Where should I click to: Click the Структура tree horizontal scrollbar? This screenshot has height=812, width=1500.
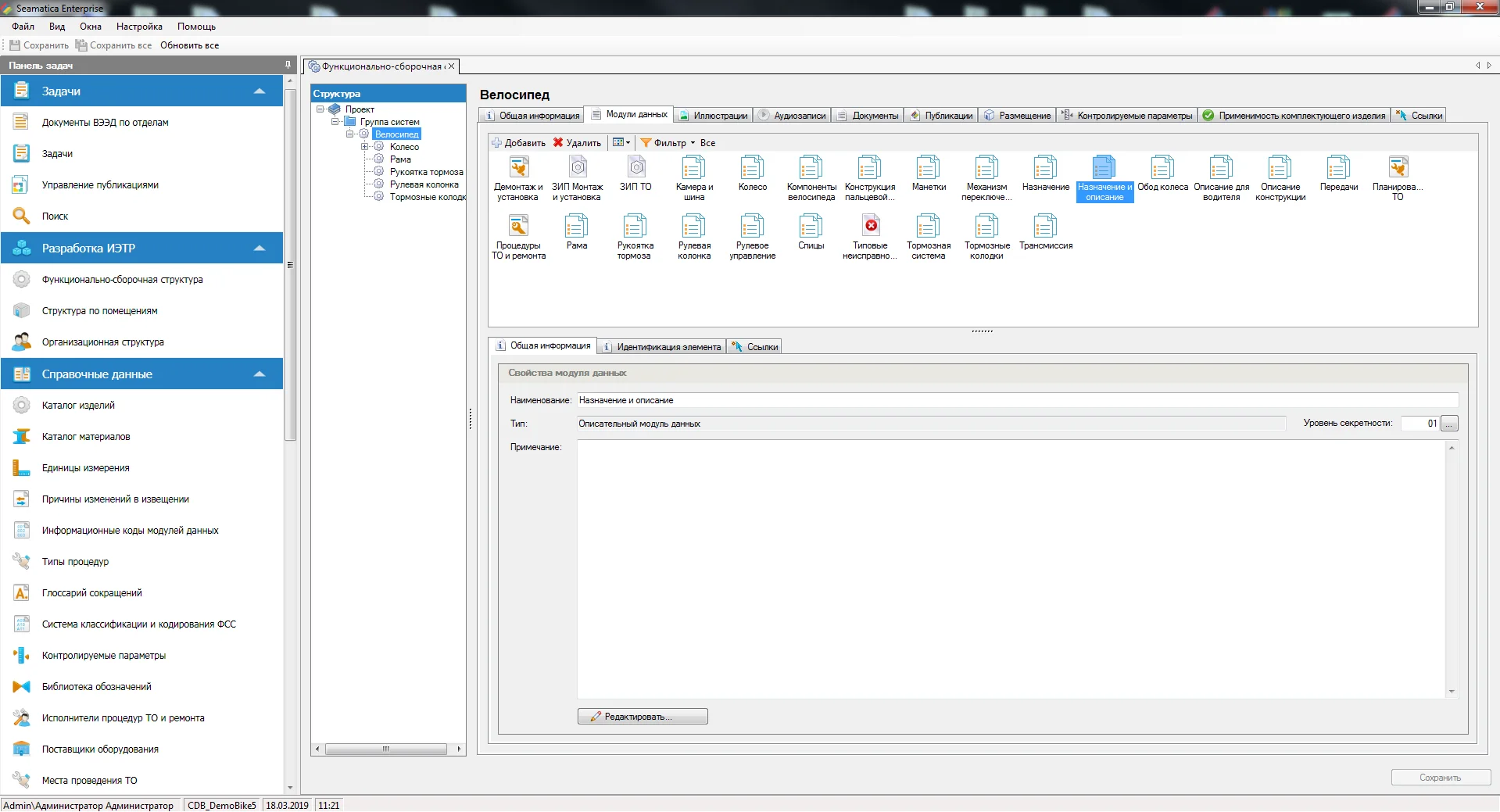pyautogui.click(x=386, y=749)
